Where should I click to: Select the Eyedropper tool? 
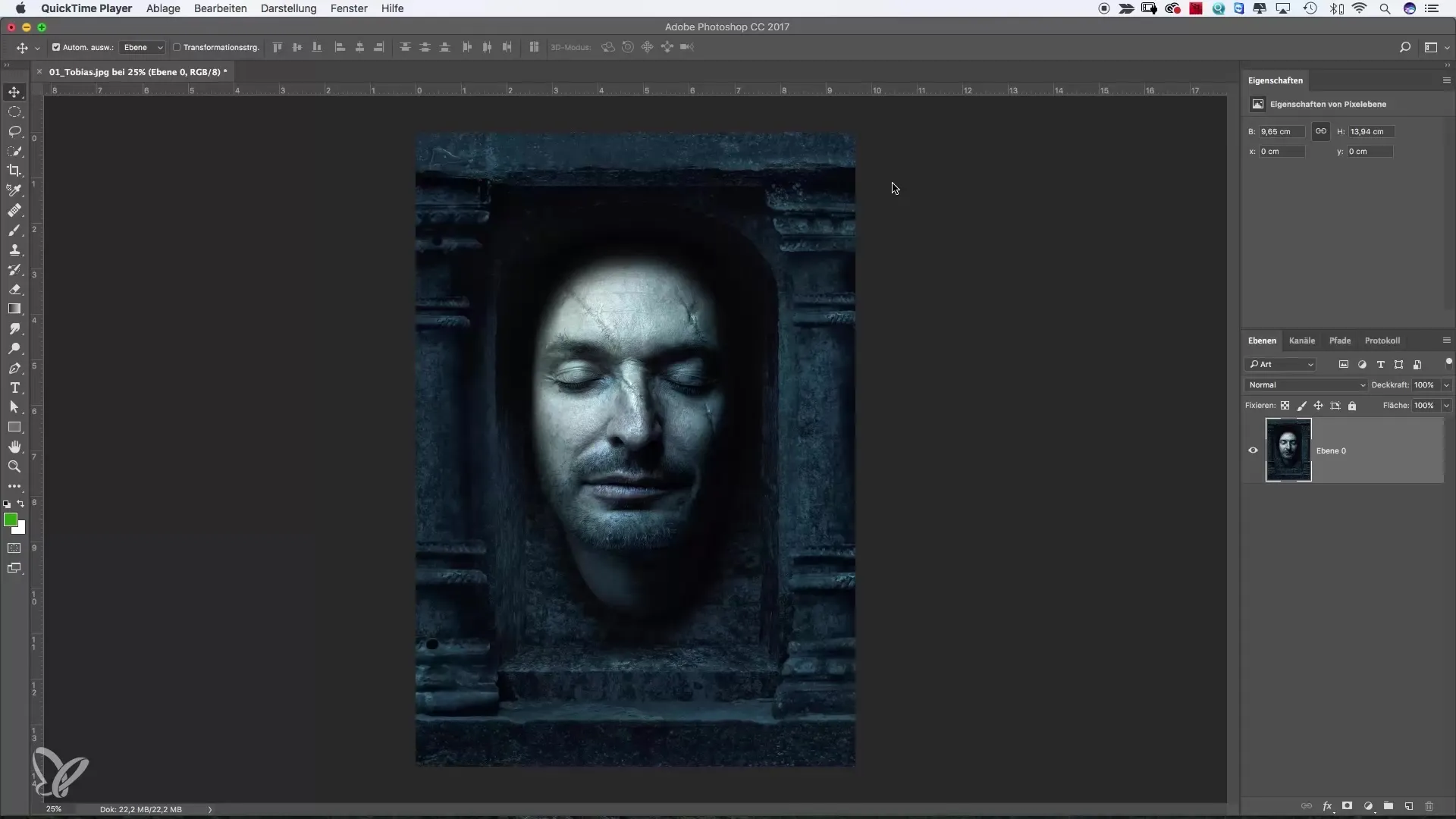pyautogui.click(x=14, y=190)
